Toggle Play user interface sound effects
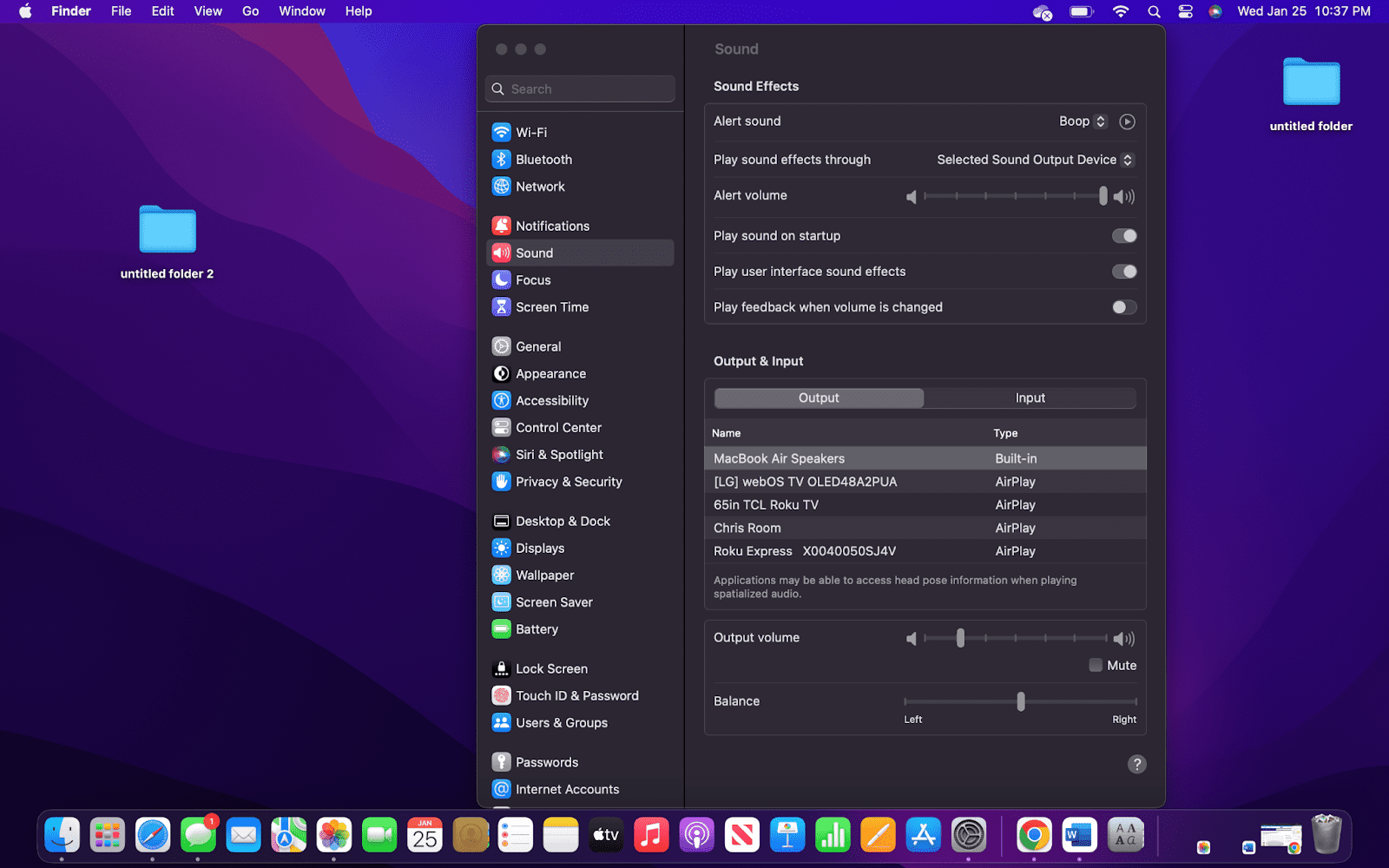1389x868 pixels. tap(1124, 272)
